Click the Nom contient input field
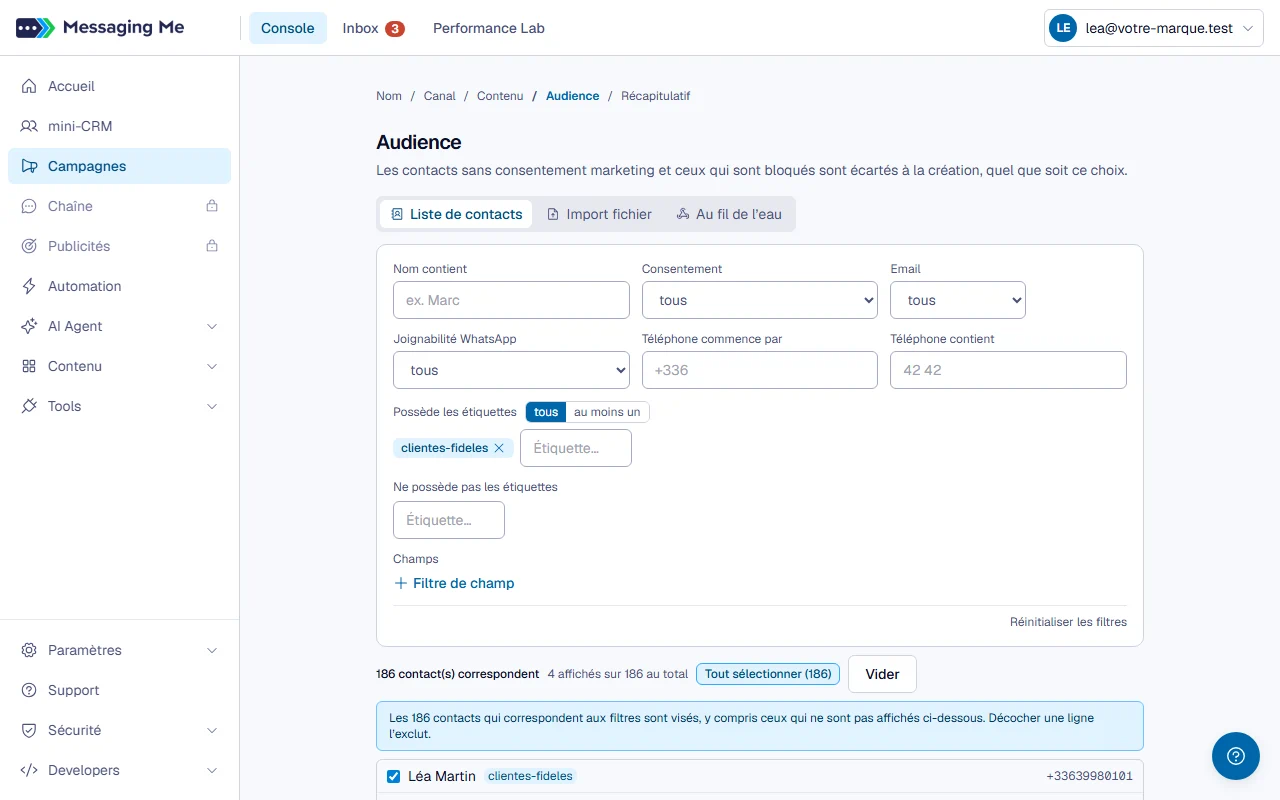The image size is (1280, 800). tap(511, 300)
